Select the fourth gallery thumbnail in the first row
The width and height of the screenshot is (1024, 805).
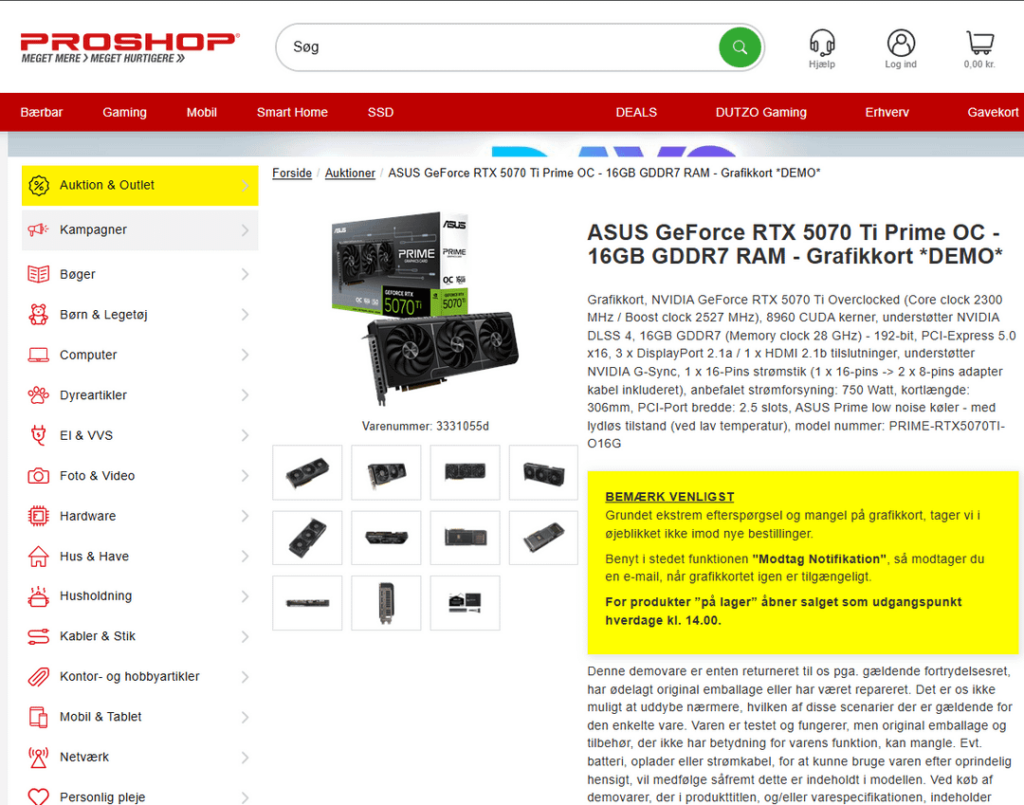(x=543, y=473)
